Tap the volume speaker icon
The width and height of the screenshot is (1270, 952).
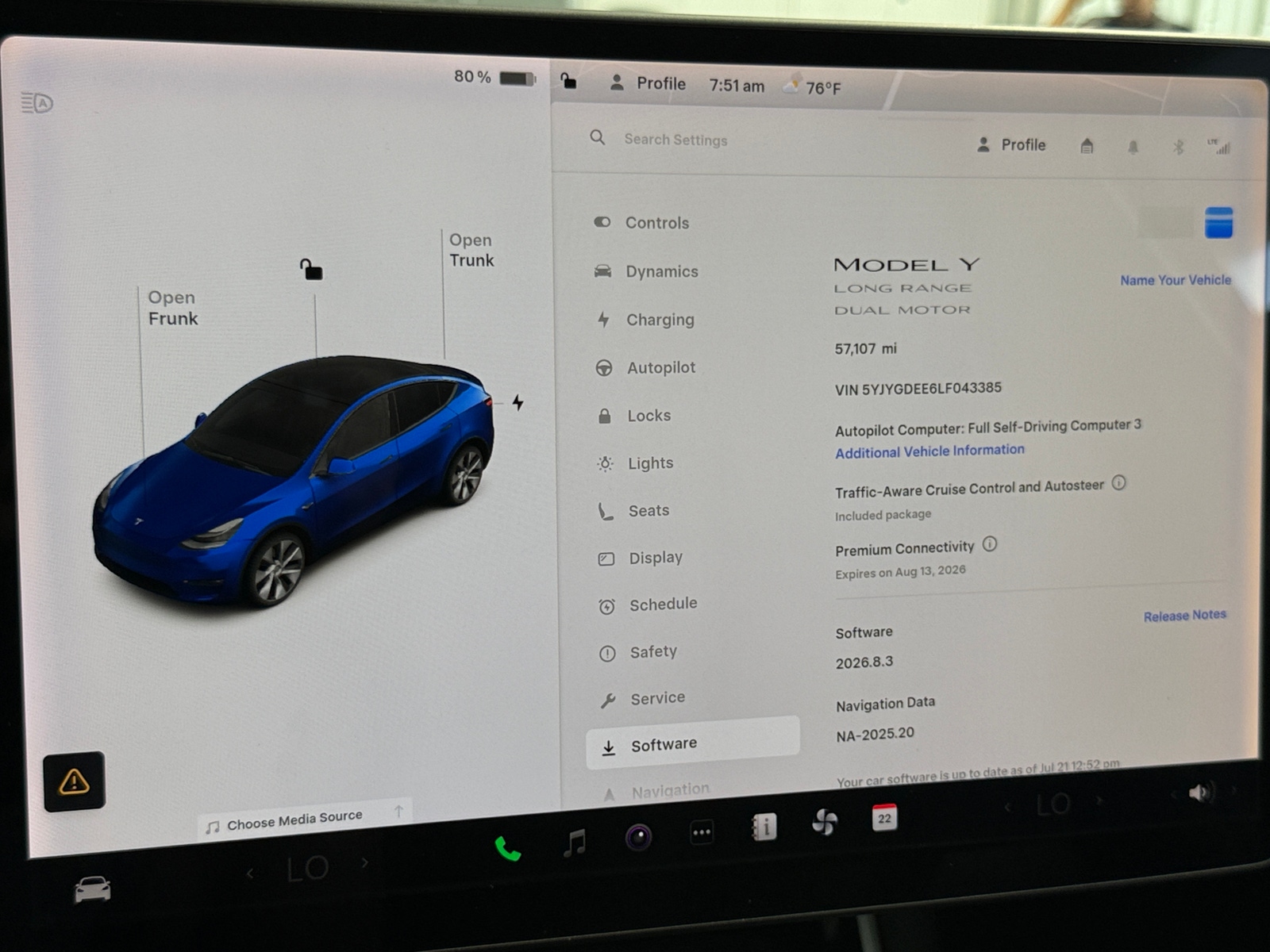1200,793
